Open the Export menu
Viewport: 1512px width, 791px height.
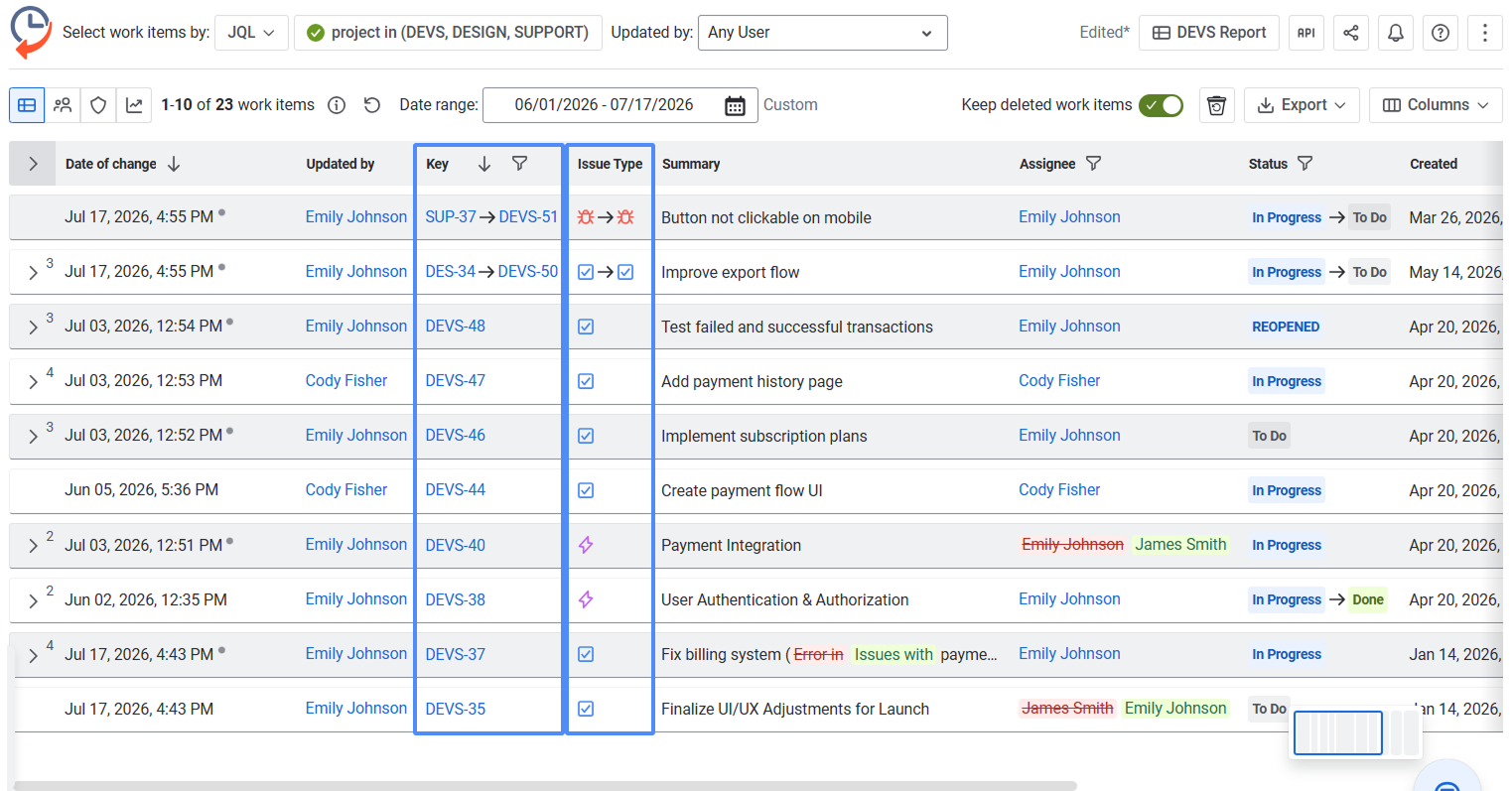(x=1302, y=105)
